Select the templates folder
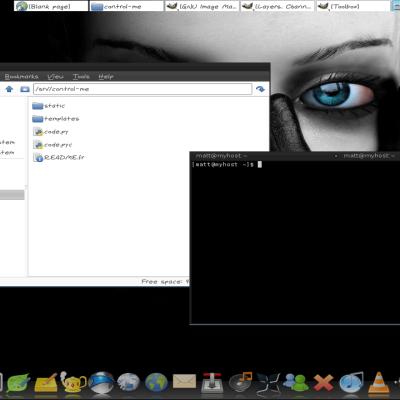Viewport: 400px width, 400px height. [56, 119]
